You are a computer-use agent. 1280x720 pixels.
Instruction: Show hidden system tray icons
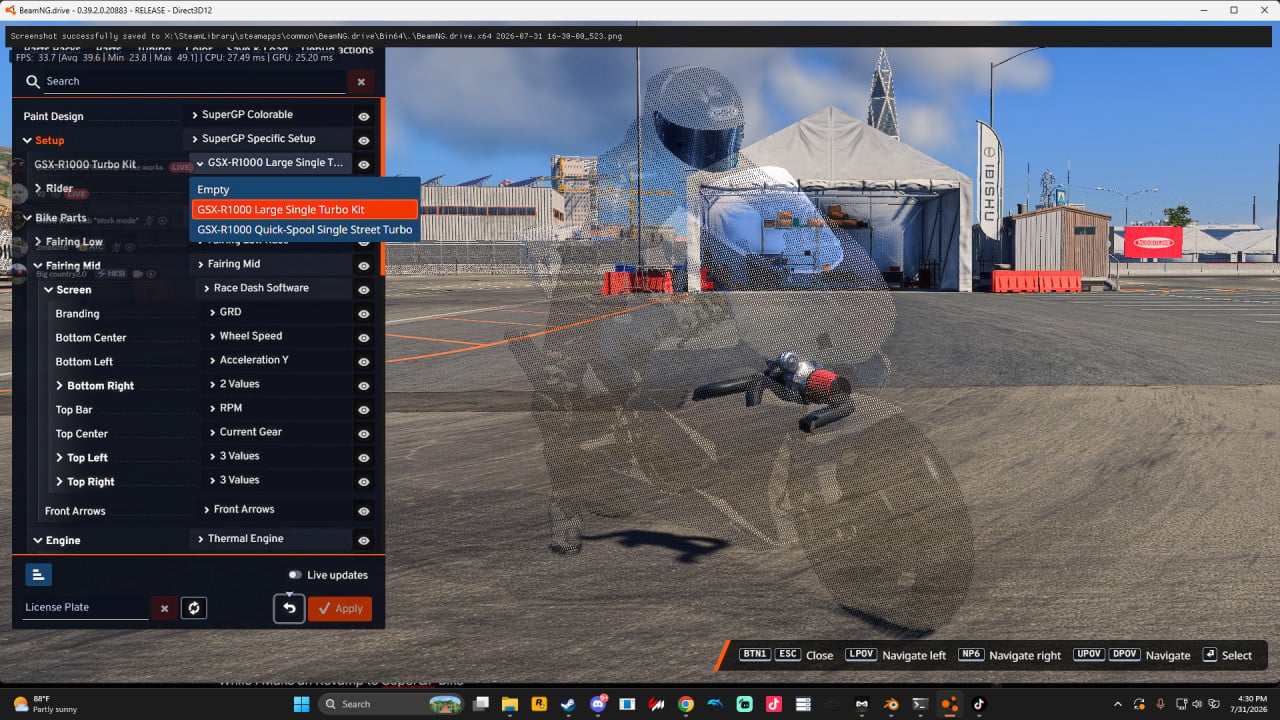(1117, 704)
